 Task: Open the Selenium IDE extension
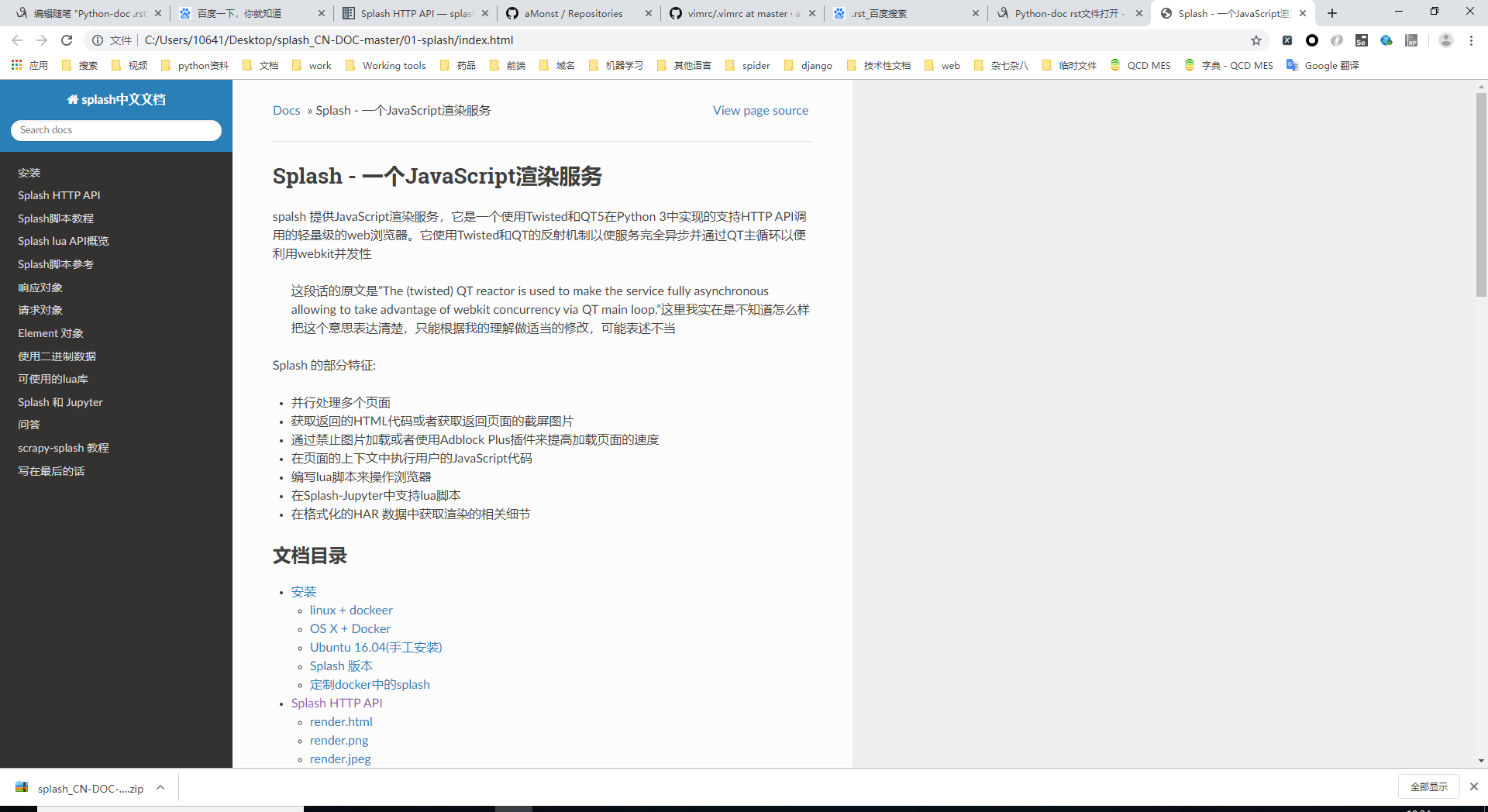click(x=1361, y=40)
